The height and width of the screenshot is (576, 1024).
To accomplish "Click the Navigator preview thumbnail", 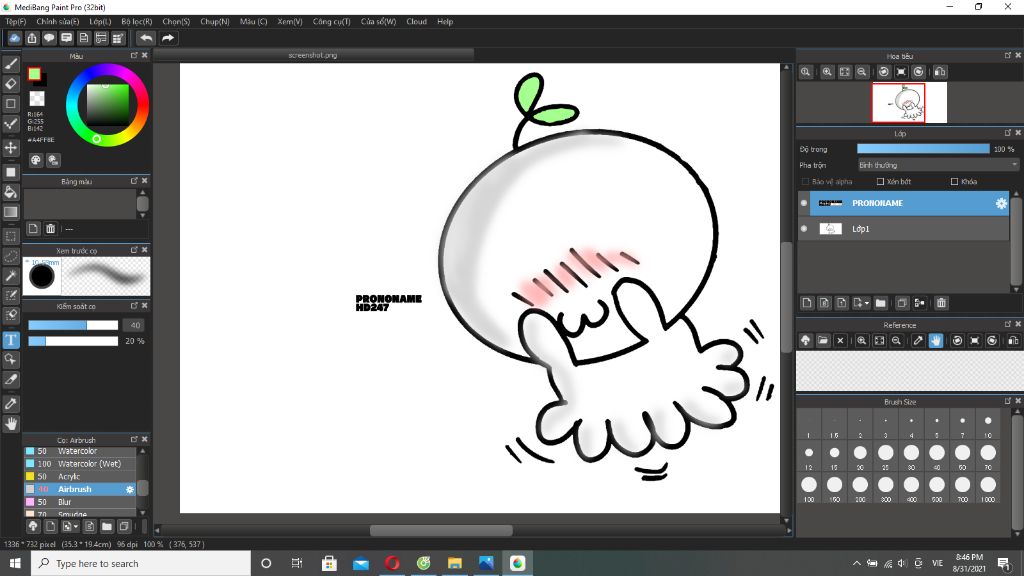I will tap(909, 103).
